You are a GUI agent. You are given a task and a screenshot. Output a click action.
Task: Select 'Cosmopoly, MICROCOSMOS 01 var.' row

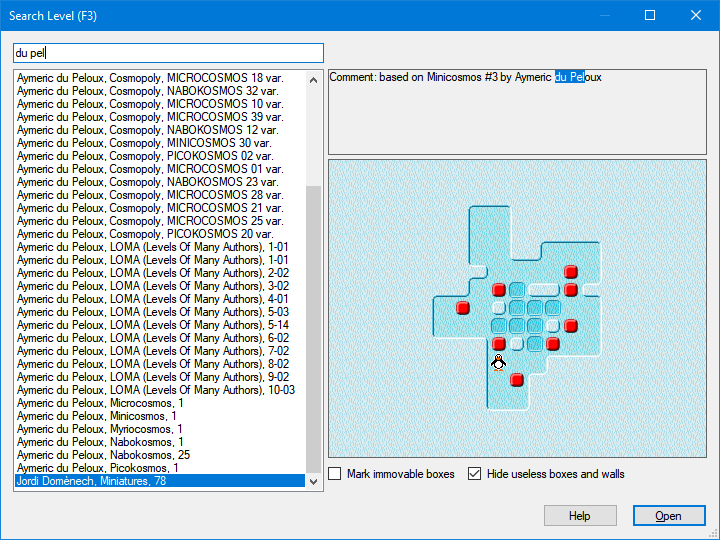(x=160, y=169)
